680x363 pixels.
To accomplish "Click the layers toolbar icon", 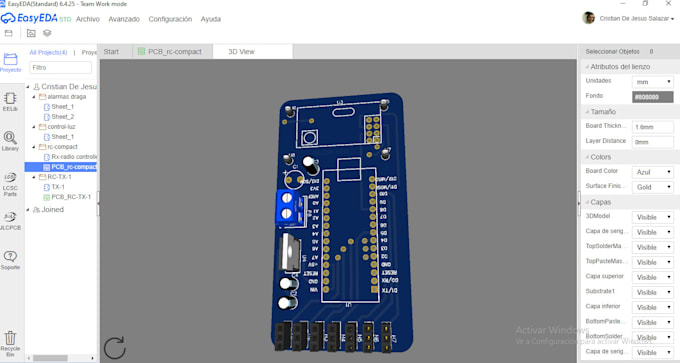I will tap(47, 33).
